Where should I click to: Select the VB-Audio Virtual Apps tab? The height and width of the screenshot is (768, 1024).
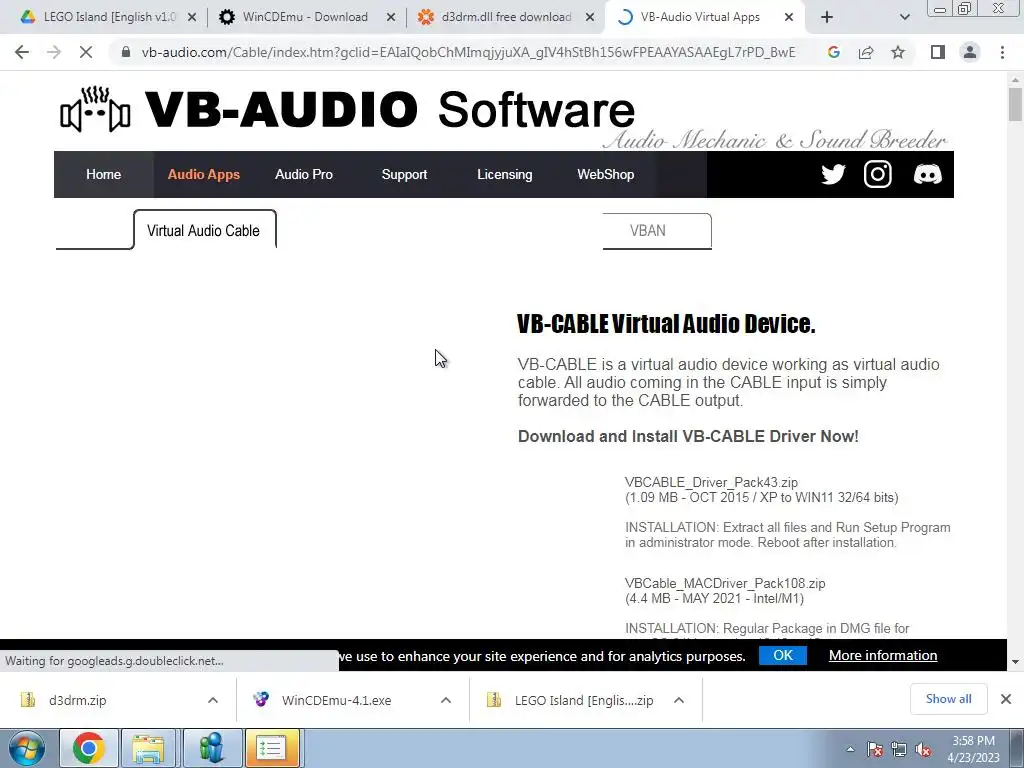pyautogui.click(x=700, y=17)
